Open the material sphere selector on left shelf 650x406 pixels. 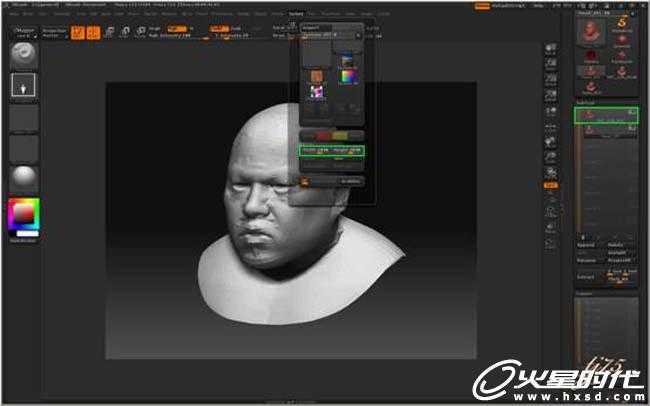24,179
